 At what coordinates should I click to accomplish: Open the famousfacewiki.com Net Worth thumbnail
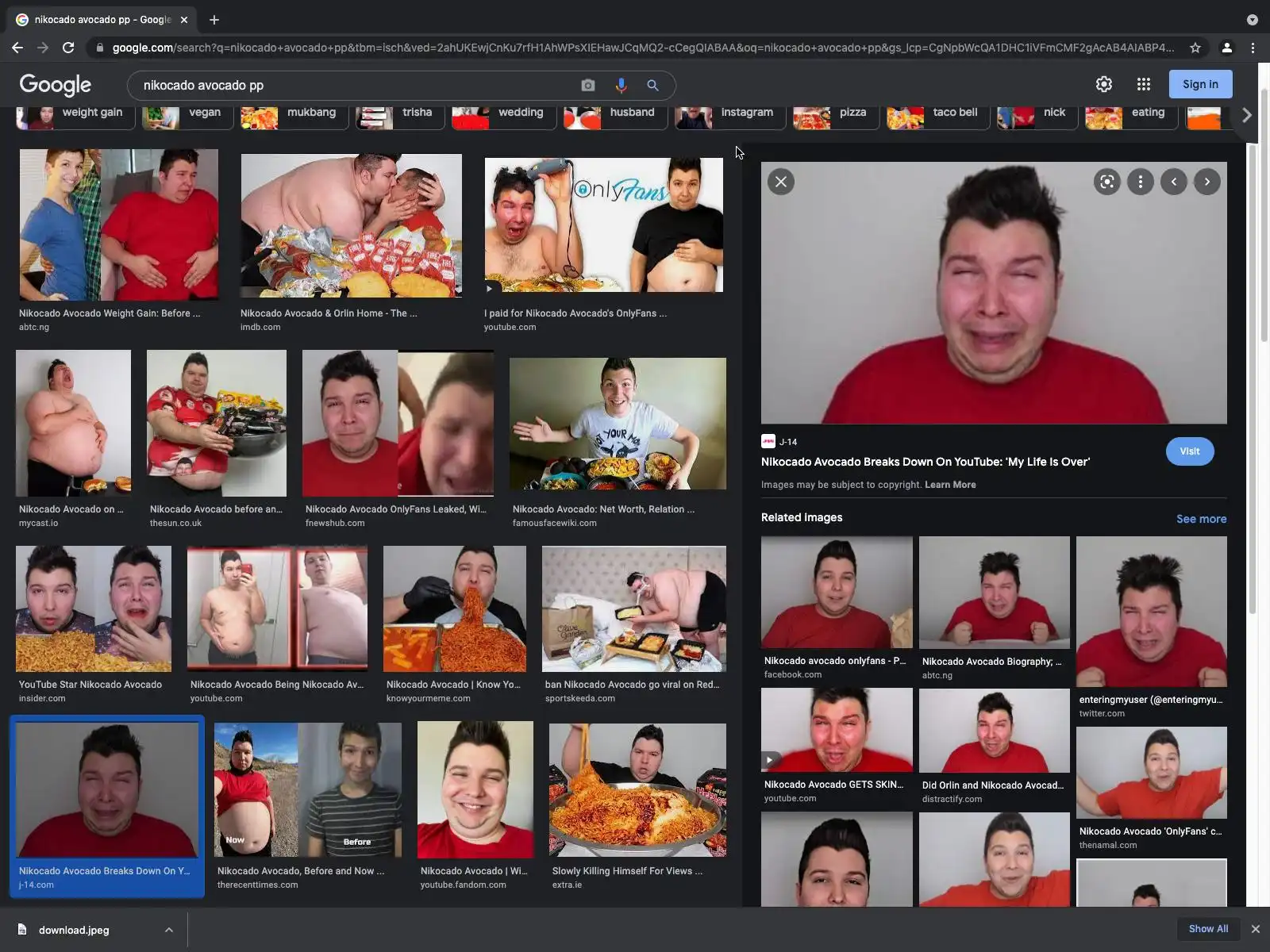point(618,424)
